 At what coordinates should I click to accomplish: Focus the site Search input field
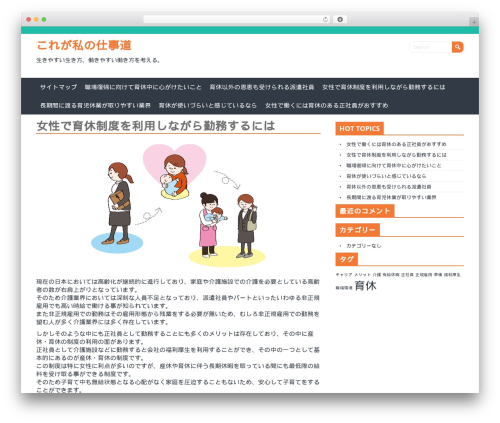[431, 47]
